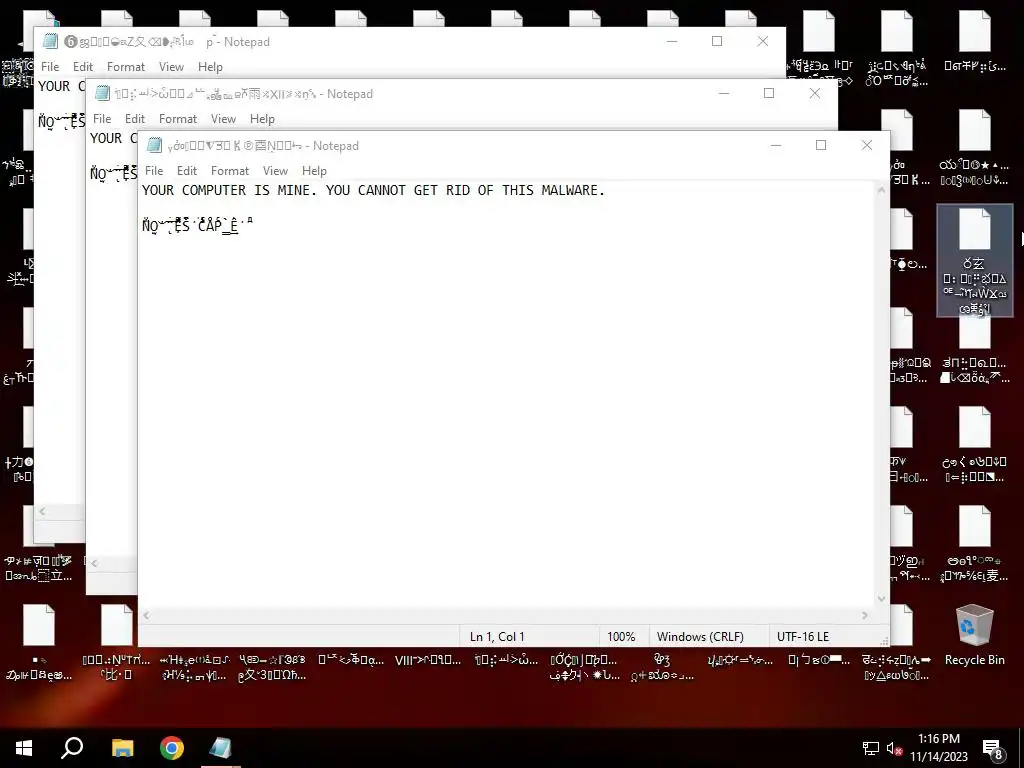Open View menu in middle Notepad window
This screenshot has height=768, width=1024.
(x=223, y=119)
